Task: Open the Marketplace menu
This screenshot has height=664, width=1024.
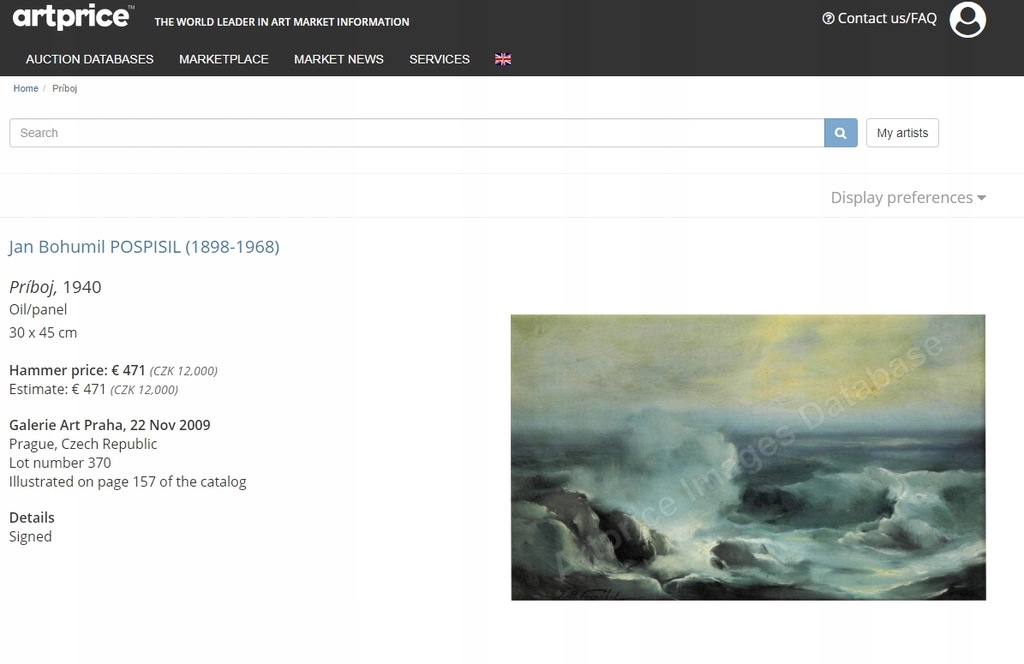Action: click(x=223, y=59)
